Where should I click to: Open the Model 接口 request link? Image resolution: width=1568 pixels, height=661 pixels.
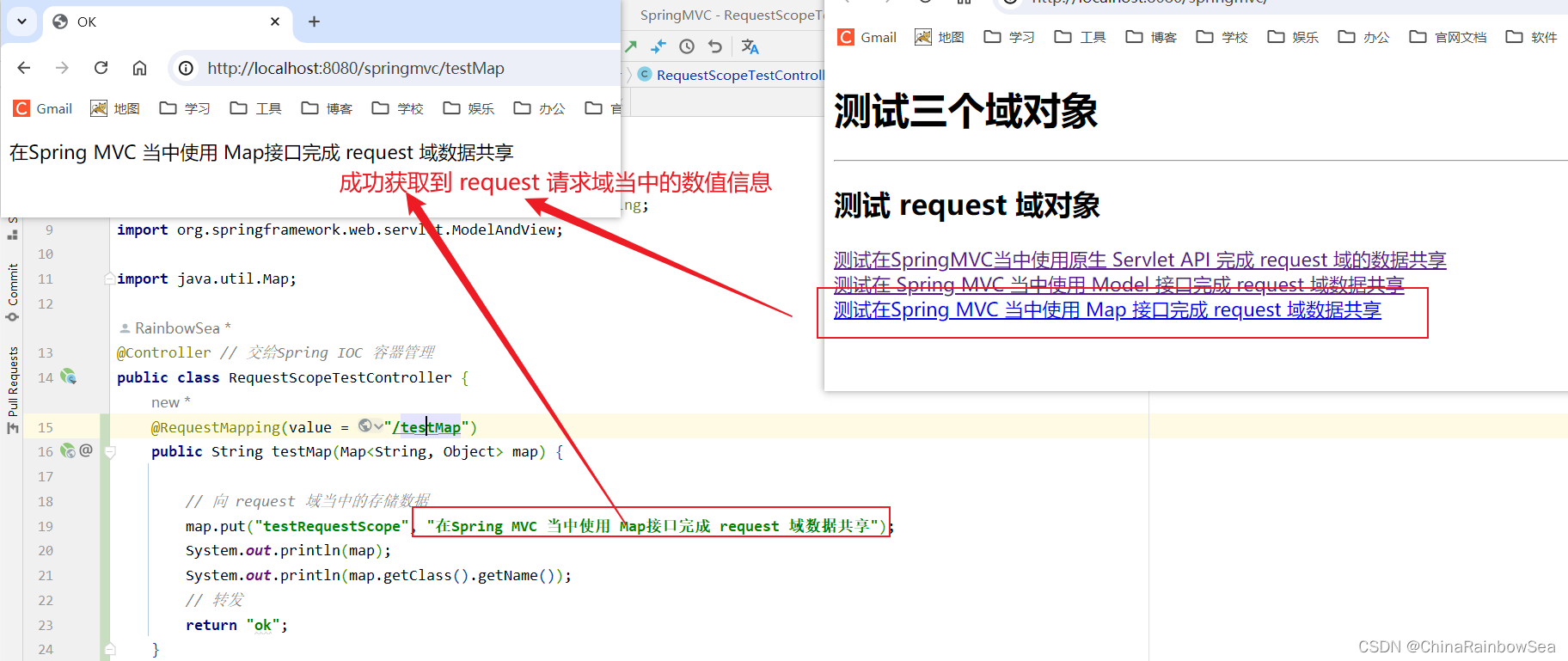(x=1118, y=284)
